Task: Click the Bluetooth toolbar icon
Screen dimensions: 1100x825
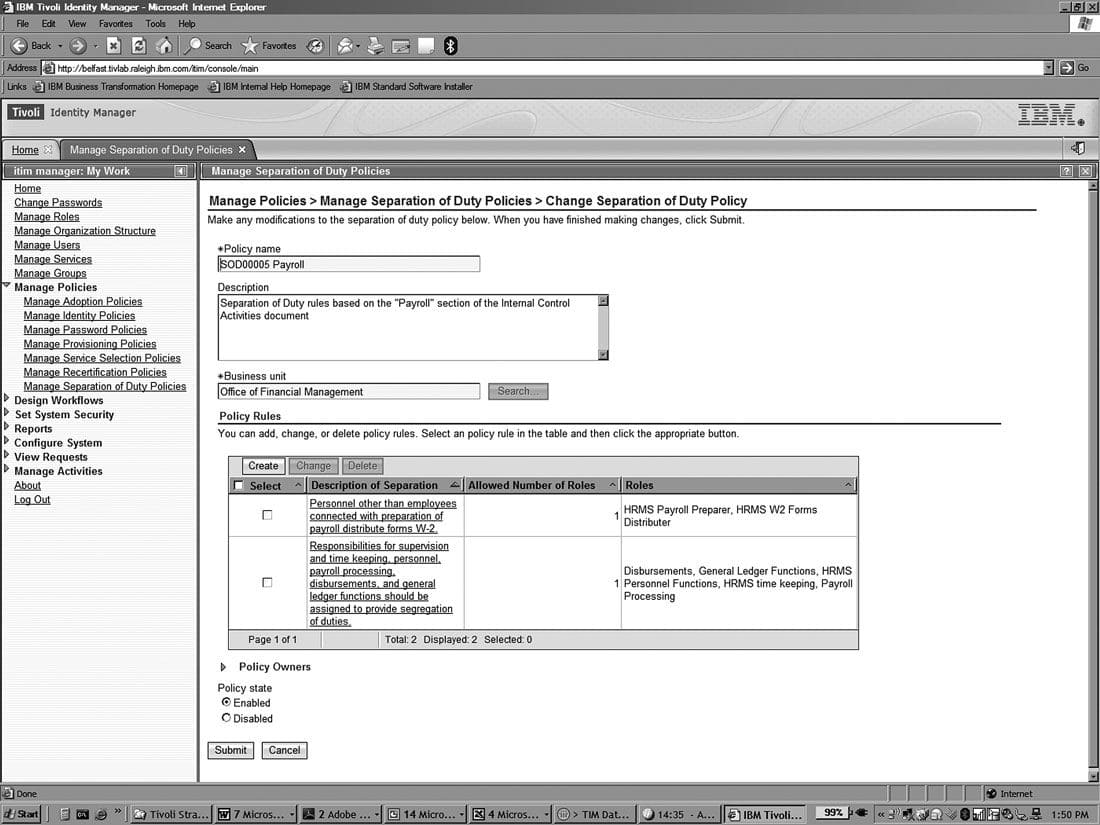Action: [x=450, y=46]
